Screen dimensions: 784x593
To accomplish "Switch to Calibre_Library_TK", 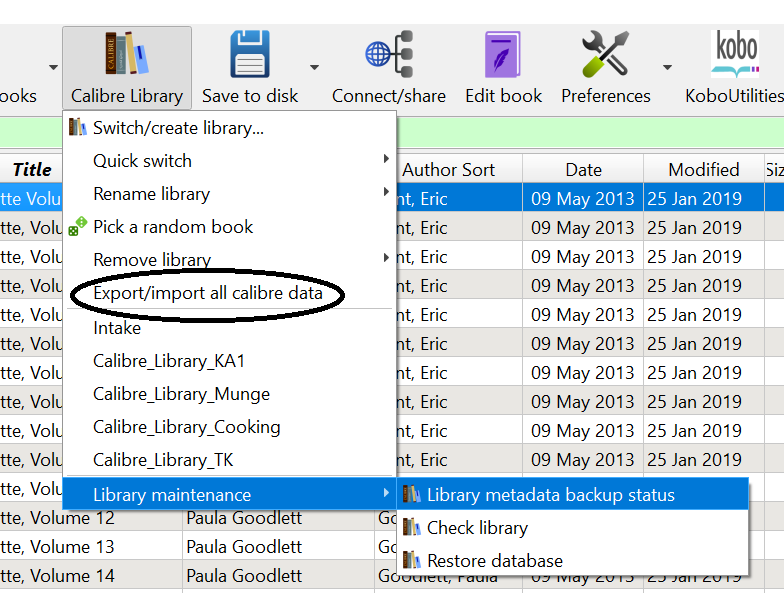I will click(230, 460).
